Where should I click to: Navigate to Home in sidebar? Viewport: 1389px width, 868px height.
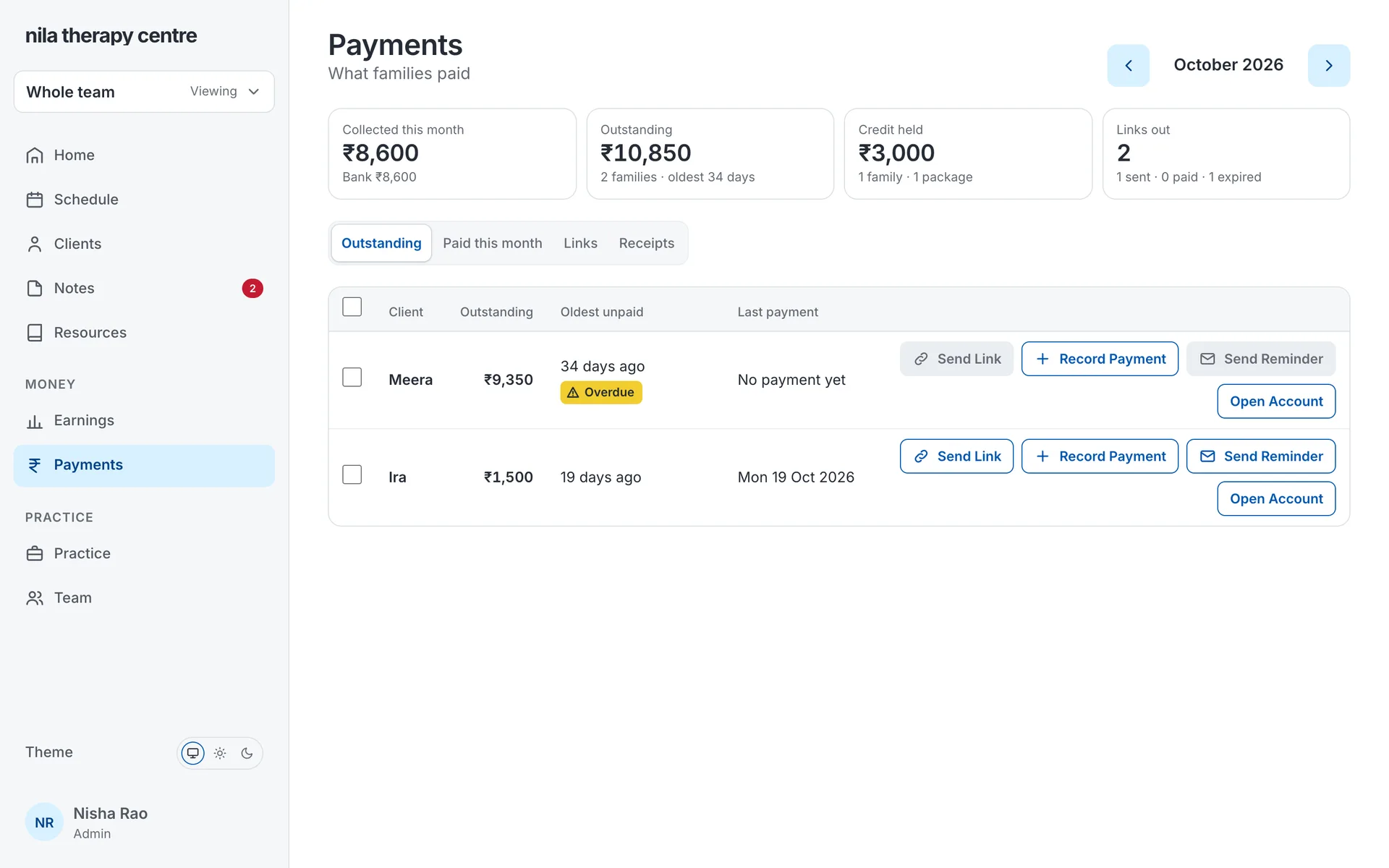pos(144,156)
